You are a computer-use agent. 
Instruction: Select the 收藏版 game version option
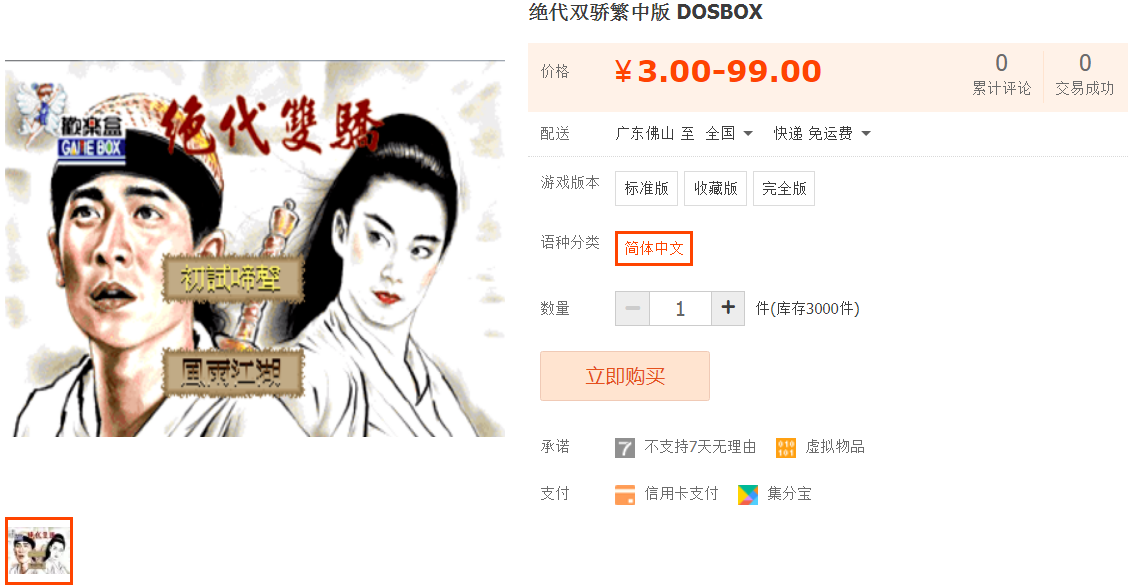716,189
